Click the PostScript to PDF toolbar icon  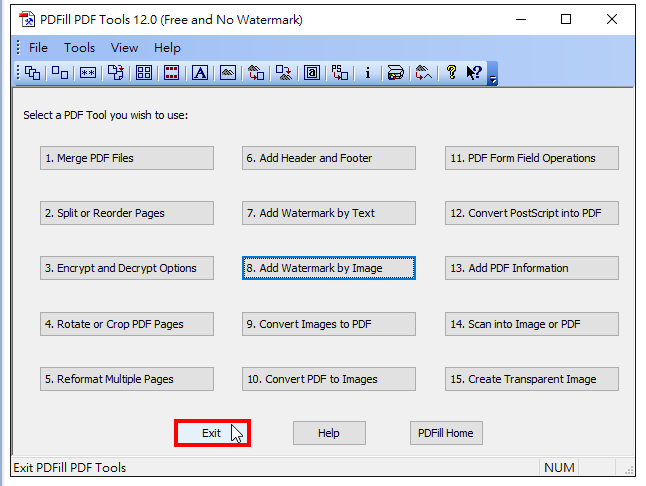(340, 73)
